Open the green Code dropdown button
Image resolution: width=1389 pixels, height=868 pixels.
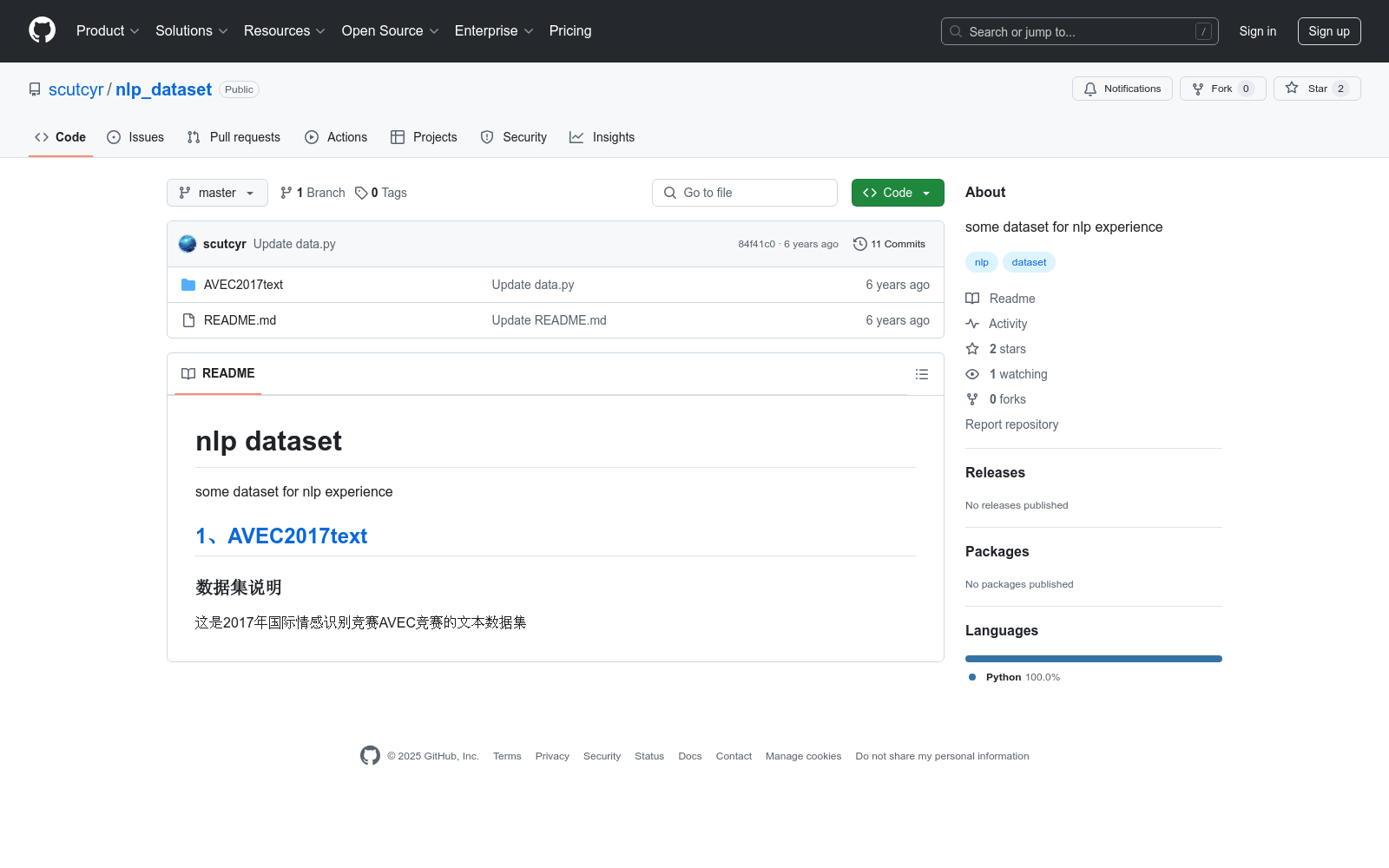point(898,193)
